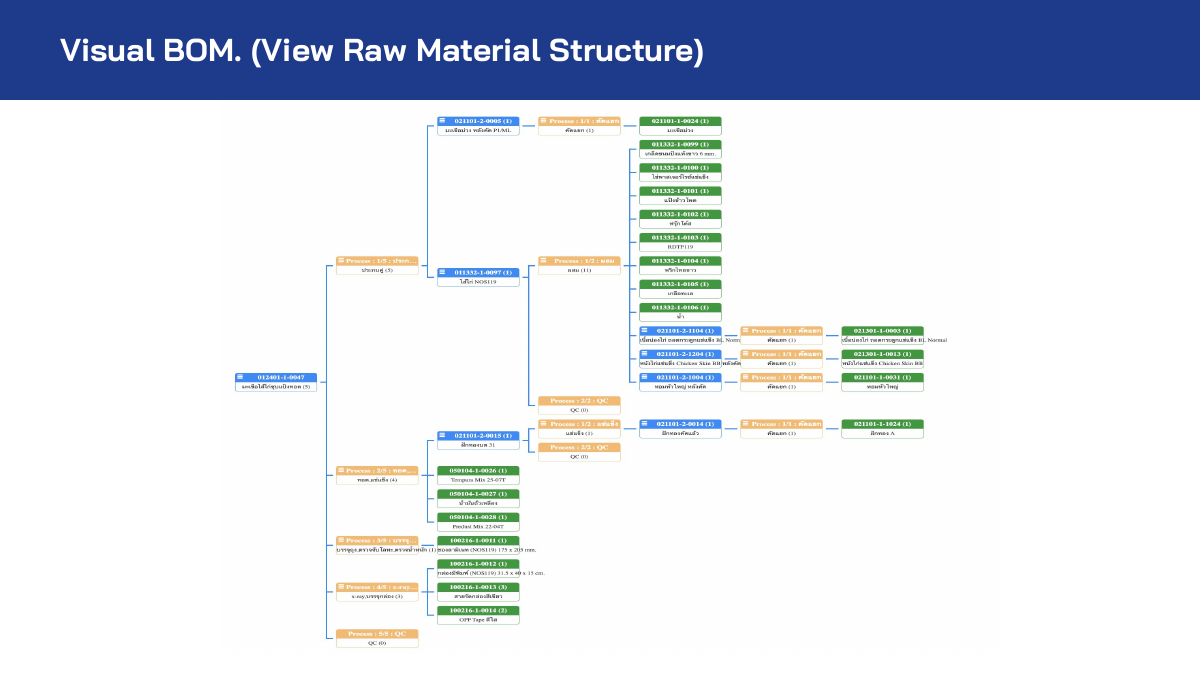Click the icon on Process 1/2 node after 021101-2-0015
The width and height of the screenshot is (1200, 675).
click(544, 424)
